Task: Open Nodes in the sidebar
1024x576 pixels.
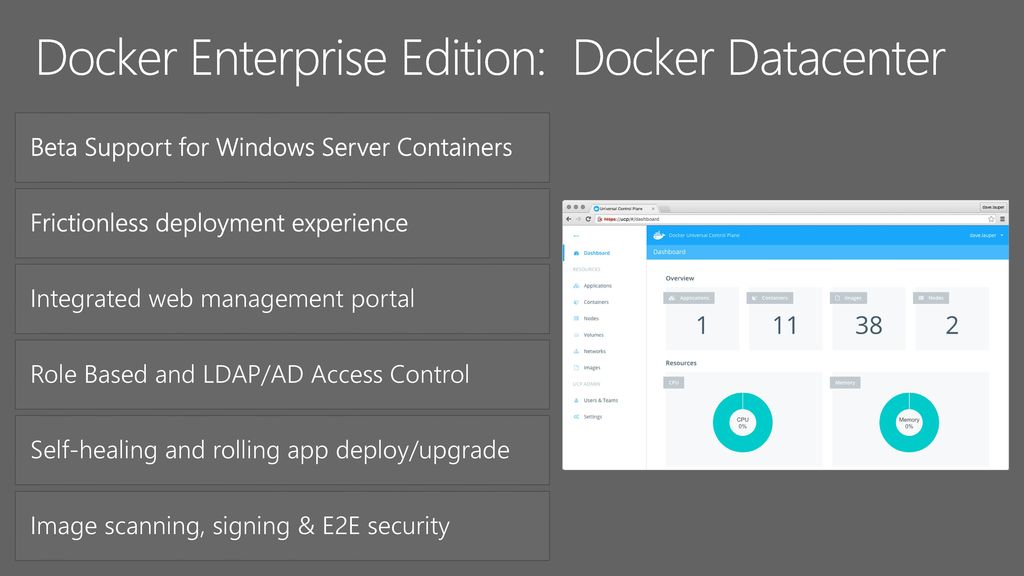Action: [x=591, y=318]
